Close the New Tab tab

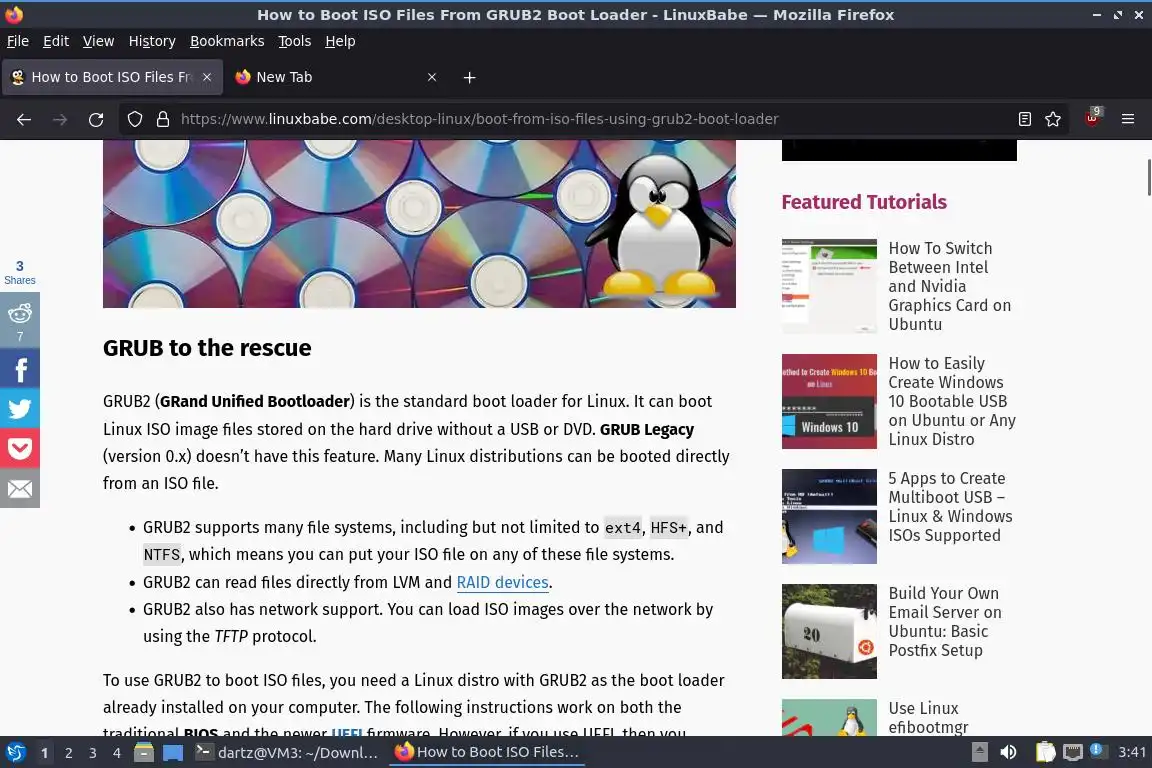(432, 77)
